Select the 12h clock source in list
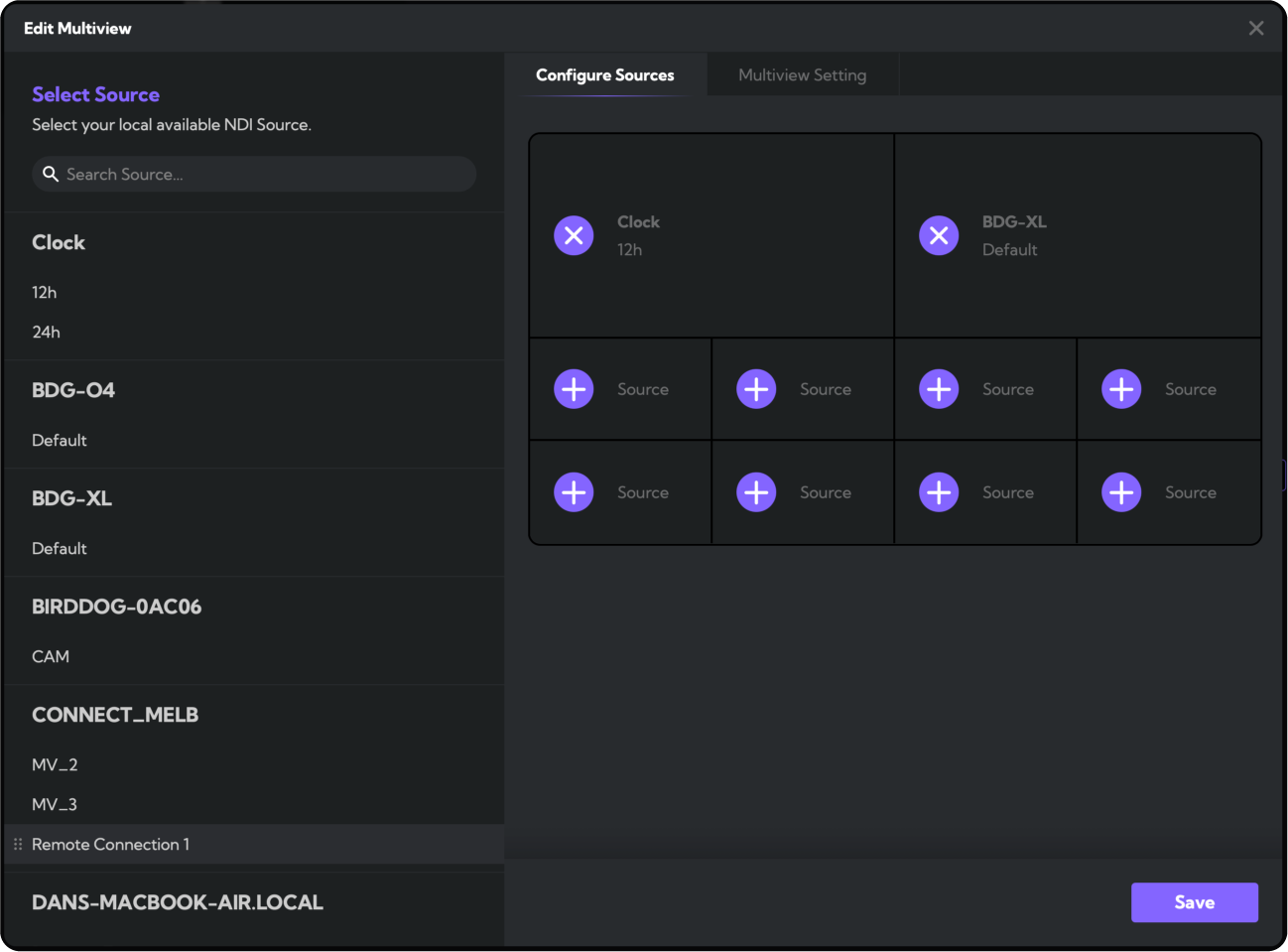1288x952 pixels. 45,293
